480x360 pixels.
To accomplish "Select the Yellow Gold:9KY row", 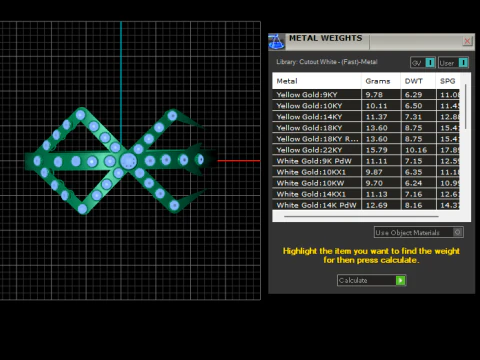I will coord(366,94).
